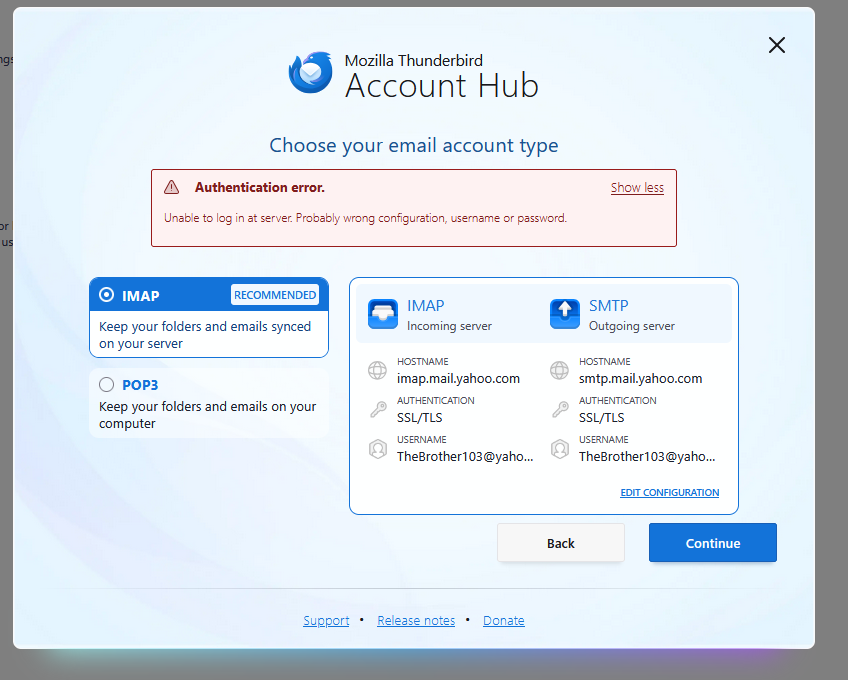This screenshot has width=848, height=680.
Task: Click the SMTP outgoing server upload icon
Action: point(565,314)
